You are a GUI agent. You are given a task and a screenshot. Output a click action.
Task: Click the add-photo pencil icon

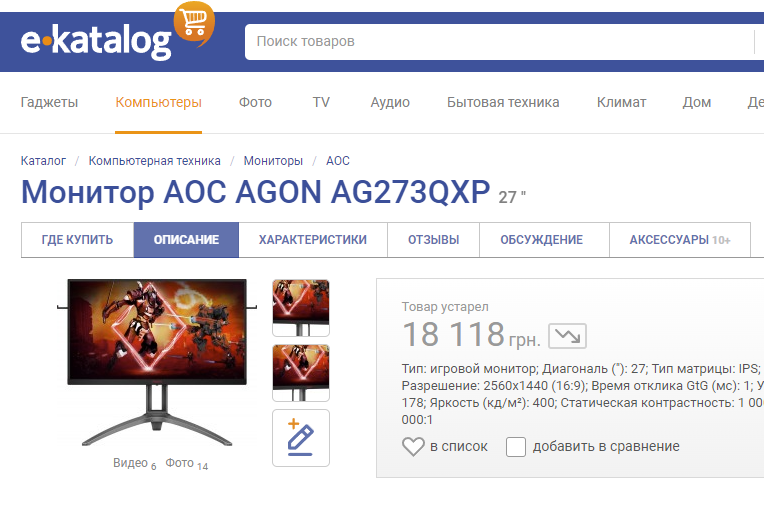pos(301,438)
